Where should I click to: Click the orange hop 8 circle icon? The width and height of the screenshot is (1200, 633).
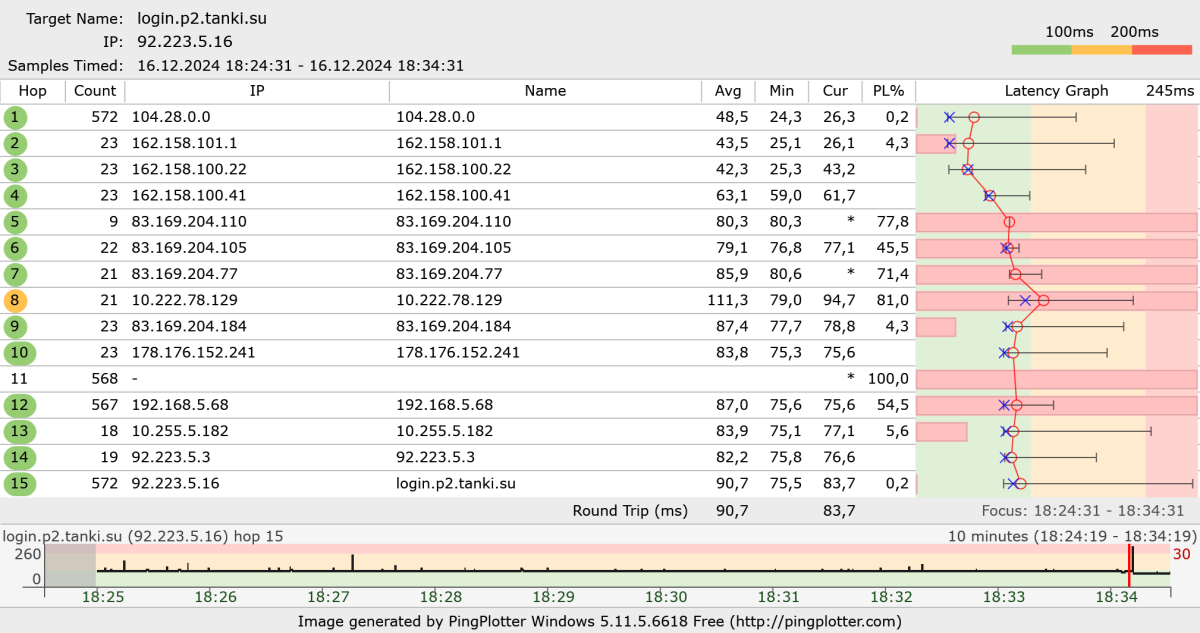(x=15, y=300)
